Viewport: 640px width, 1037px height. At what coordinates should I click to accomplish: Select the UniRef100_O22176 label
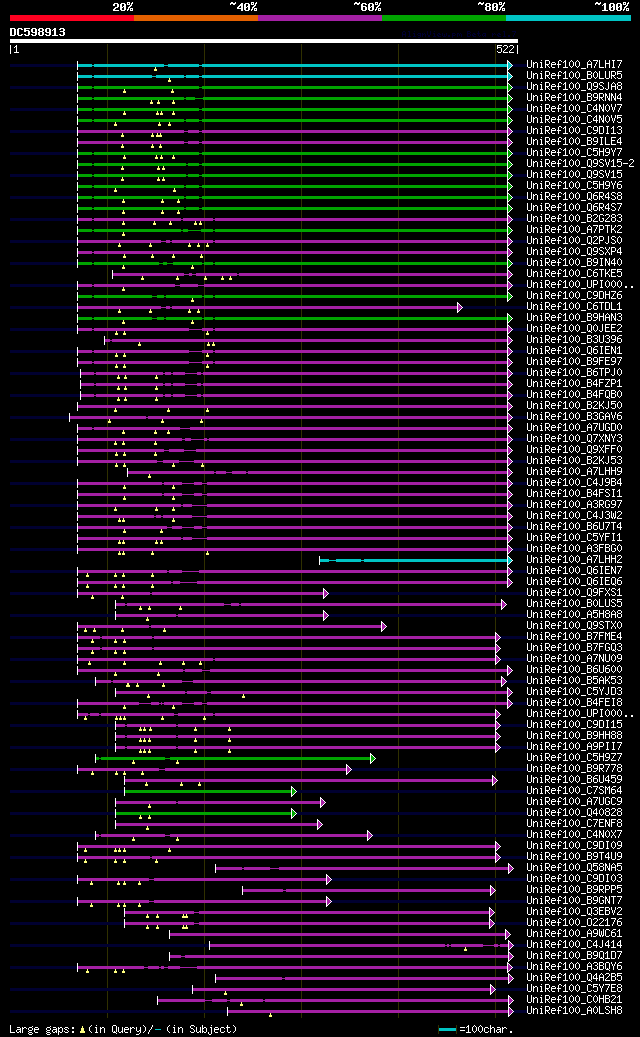(574, 924)
